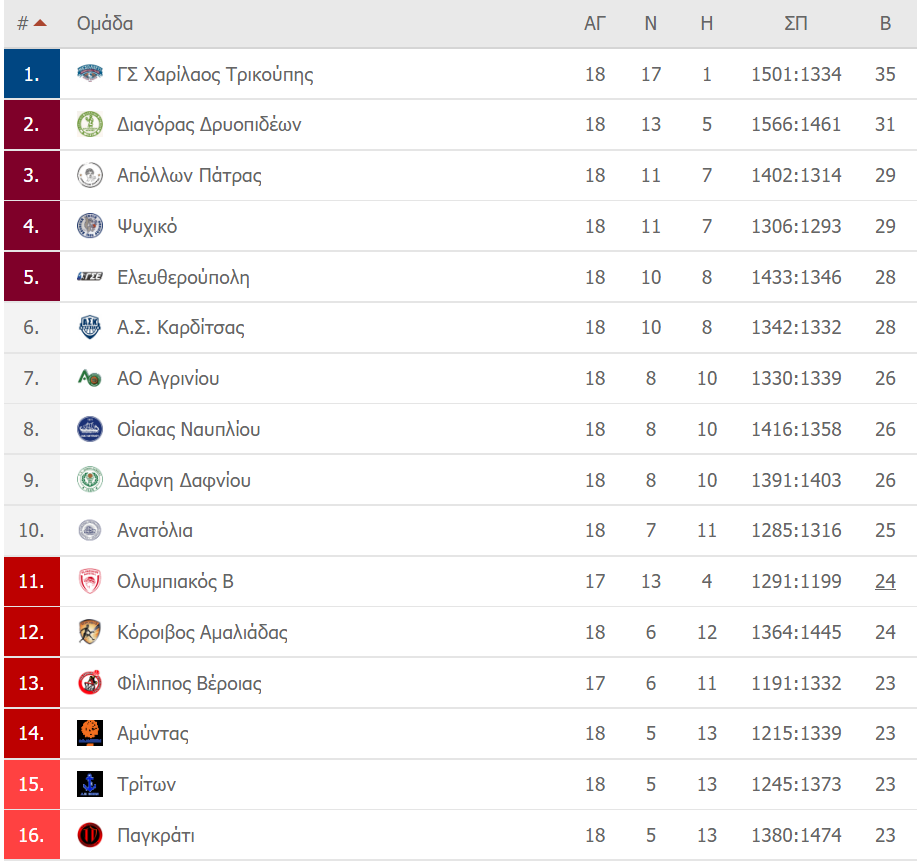Click the Απόλλων Πάτρας team logo
The width and height of the screenshot is (917, 861).
pos(89,175)
